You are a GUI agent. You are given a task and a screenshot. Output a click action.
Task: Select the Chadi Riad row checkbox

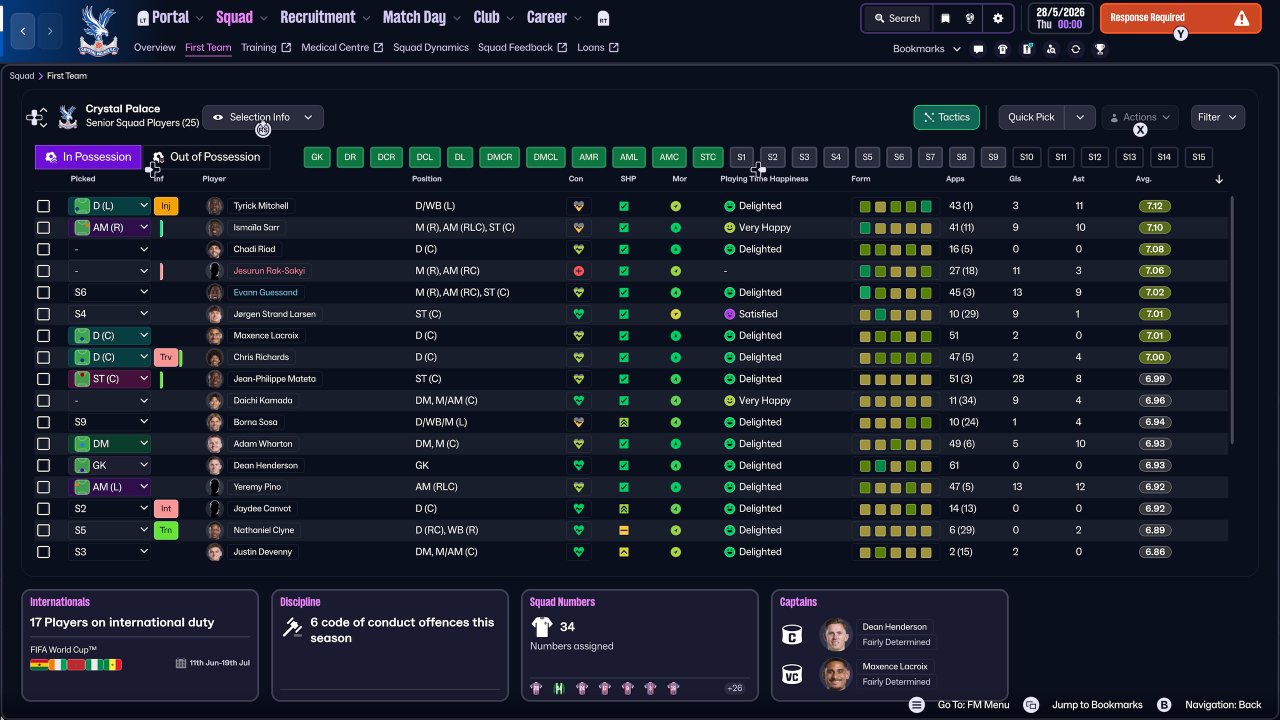[43, 249]
